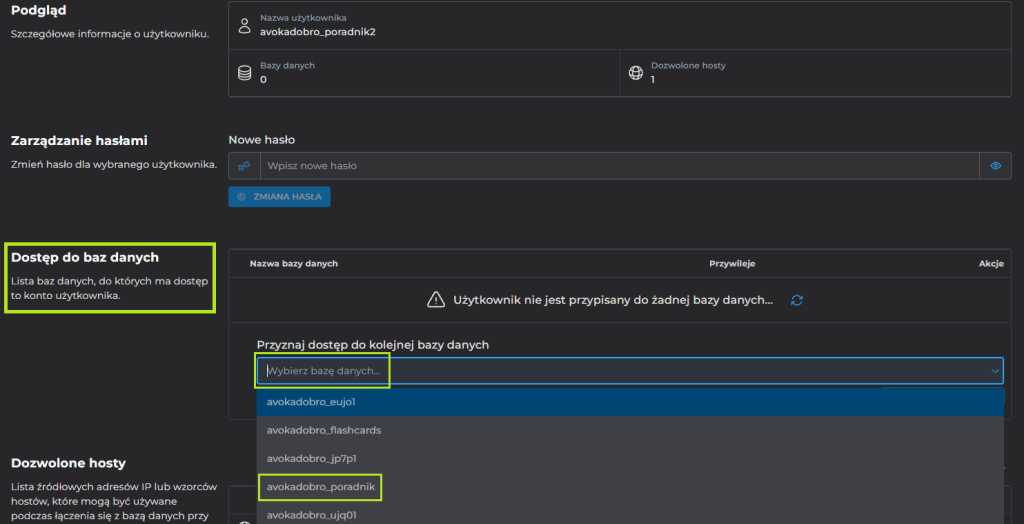The image size is (1024, 524).
Task: Choose avokadobro_poradnik database option
Action: click(630, 487)
